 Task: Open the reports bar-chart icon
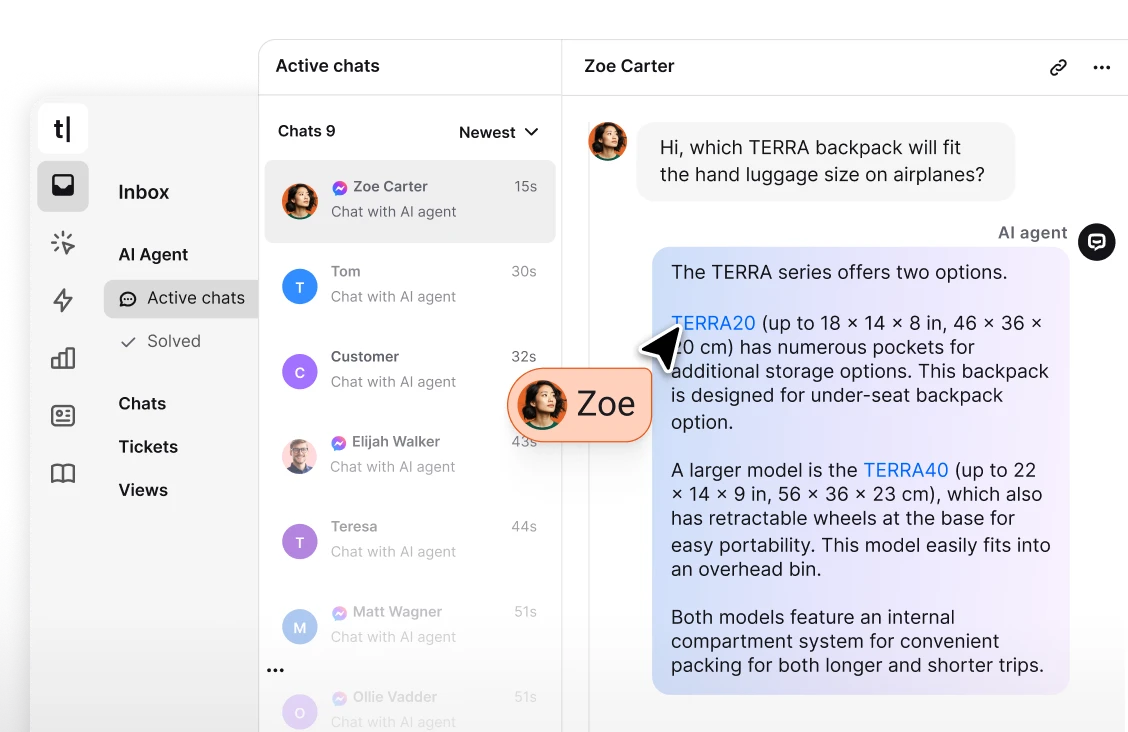click(x=62, y=358)
